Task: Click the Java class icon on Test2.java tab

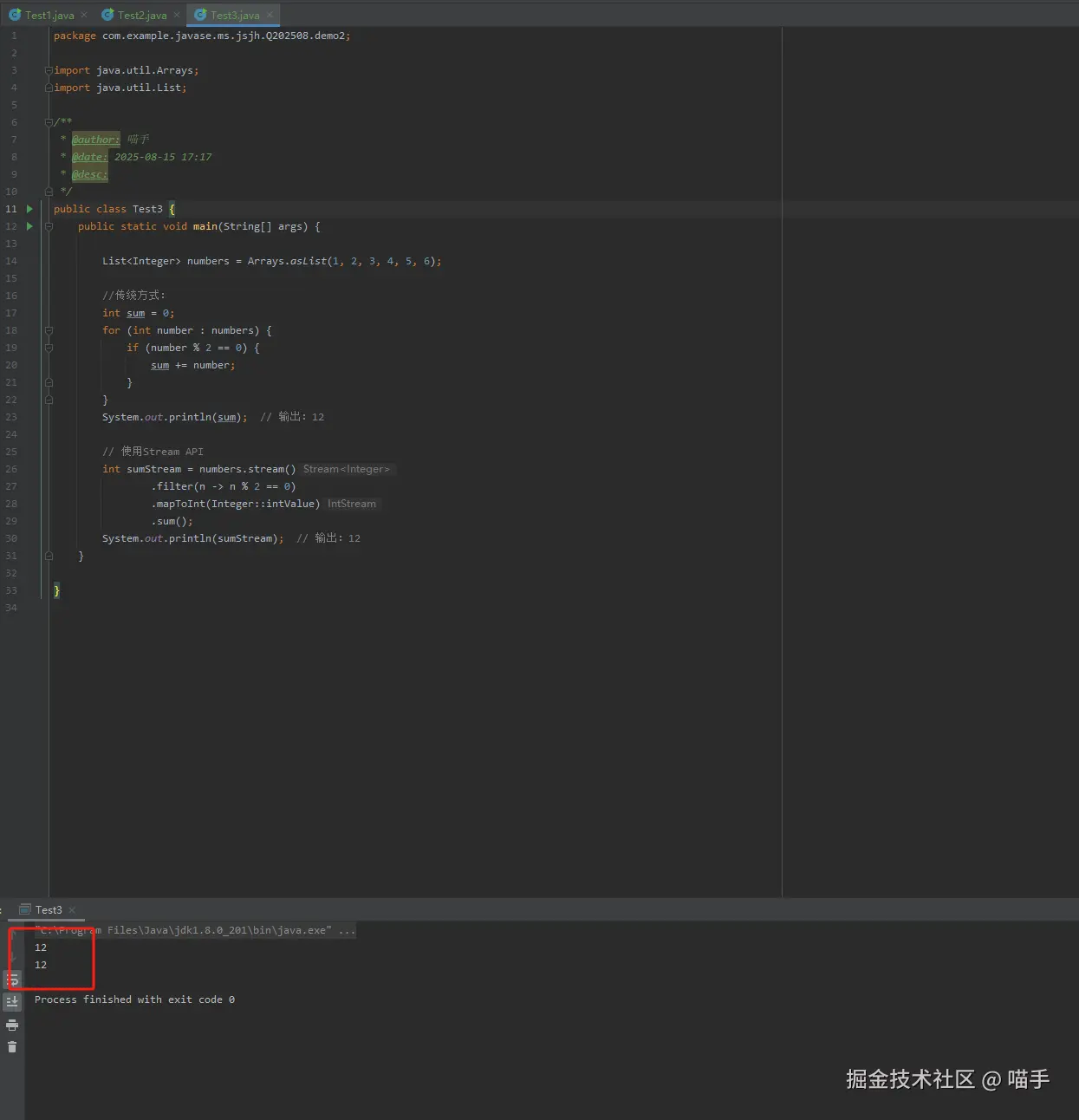Action: [107, 15]
